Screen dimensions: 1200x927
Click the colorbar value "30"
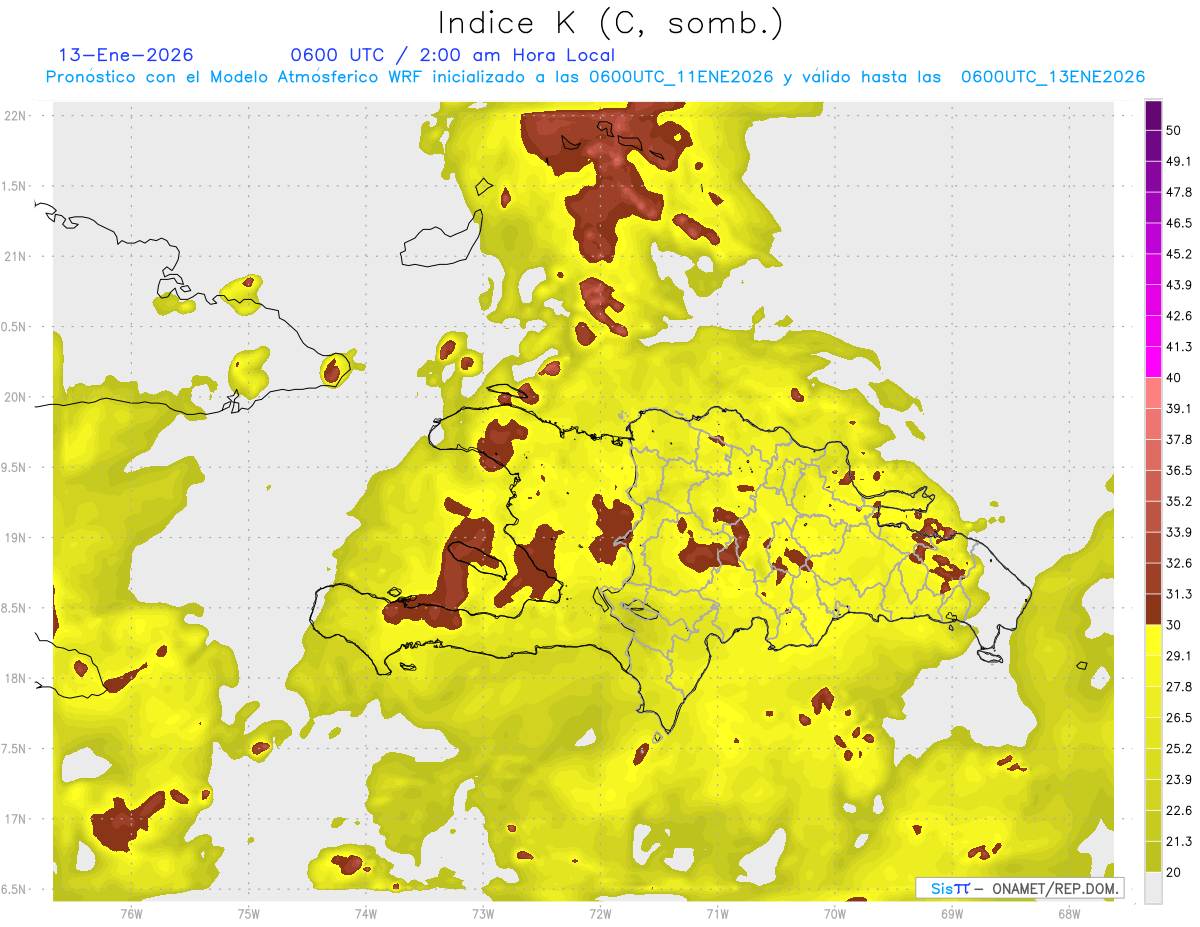pos(1175,625)
